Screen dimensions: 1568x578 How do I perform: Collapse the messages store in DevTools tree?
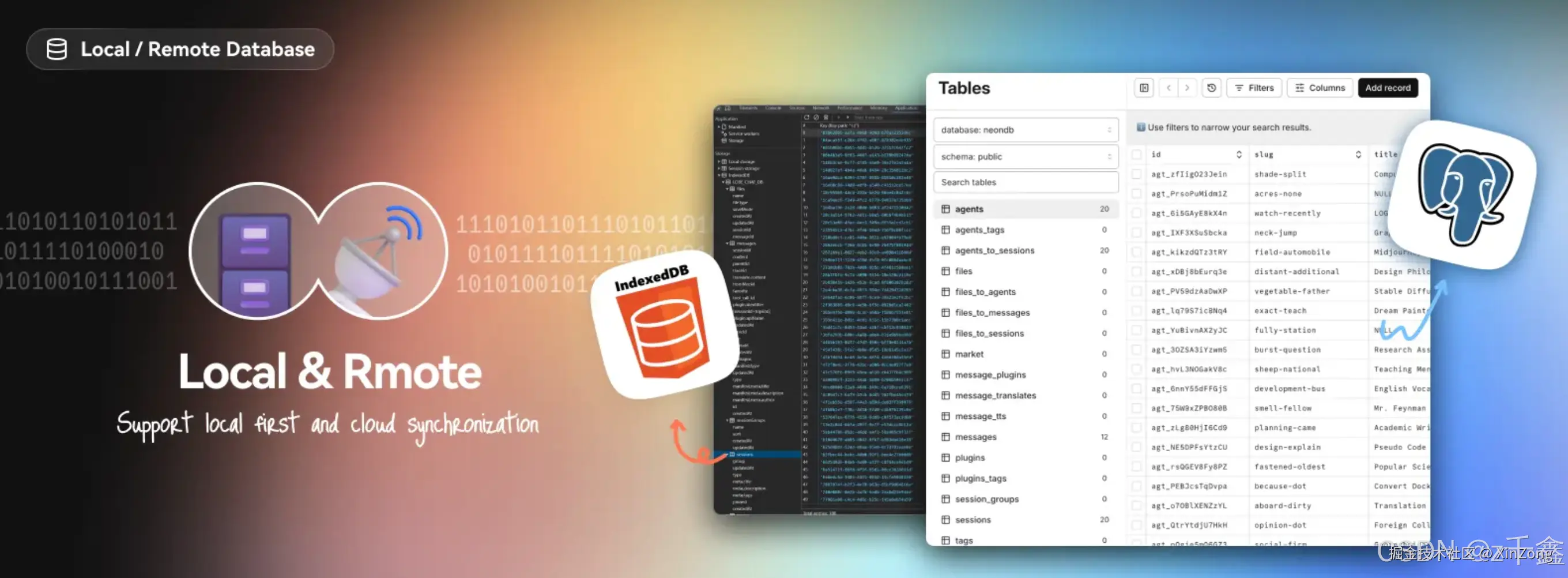728,243
